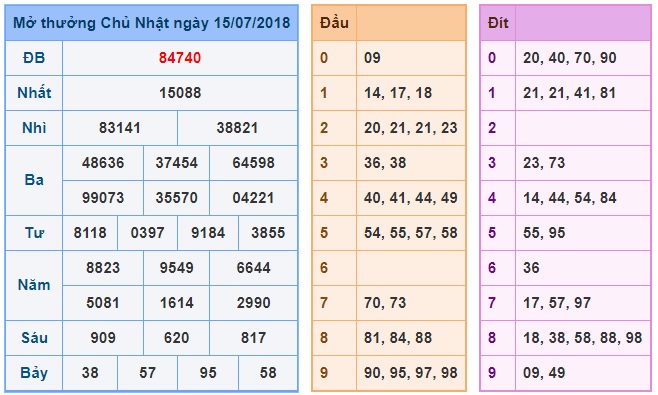Click seventh prize number 57
658x395 pixels.
point(147,373)
